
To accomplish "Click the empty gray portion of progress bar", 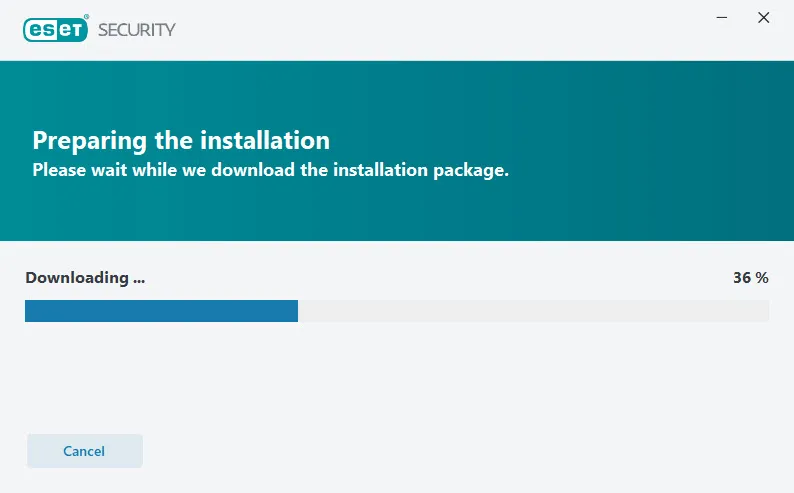I will tap(533, 311).
